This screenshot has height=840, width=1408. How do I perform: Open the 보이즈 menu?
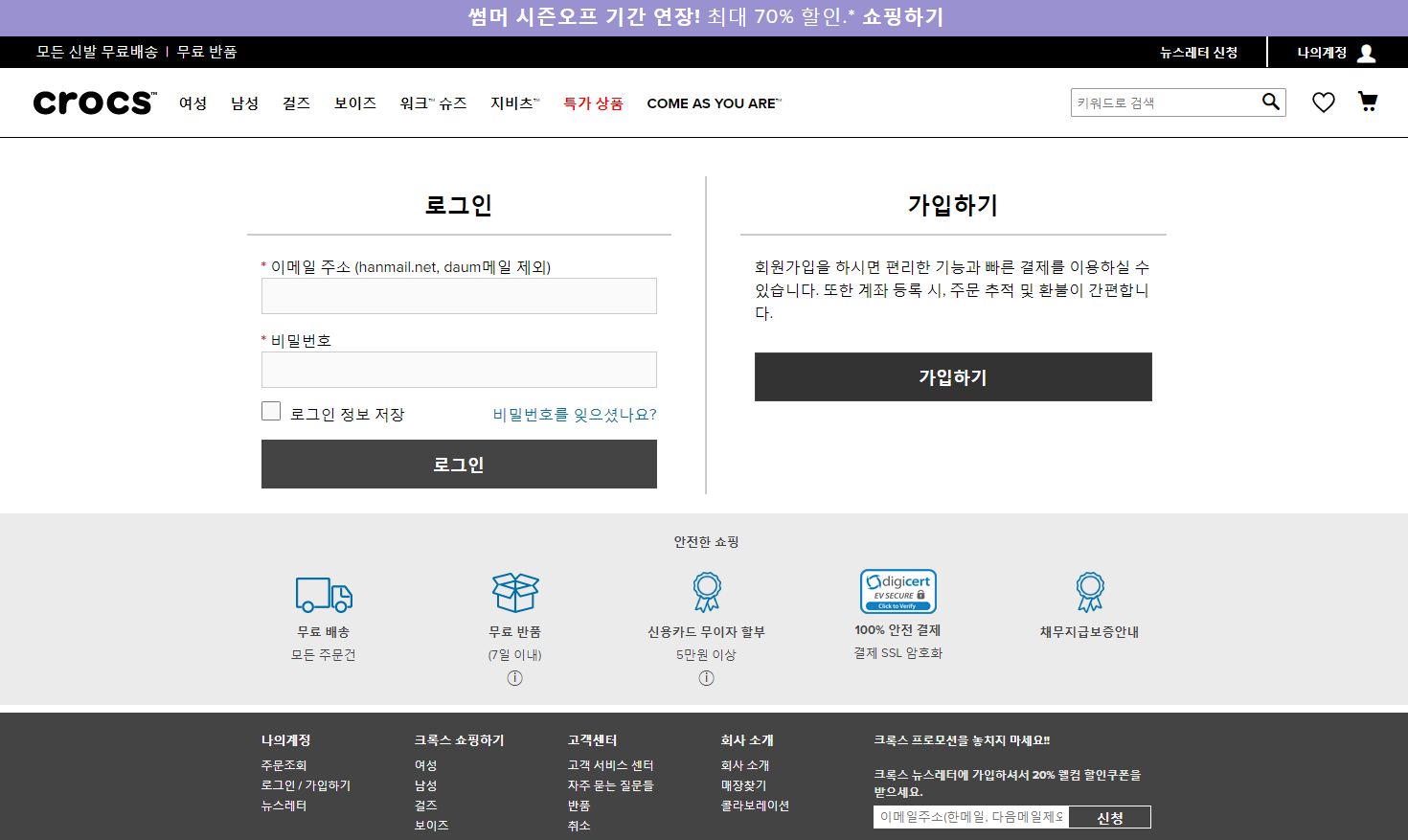click(x=355, y=103)
